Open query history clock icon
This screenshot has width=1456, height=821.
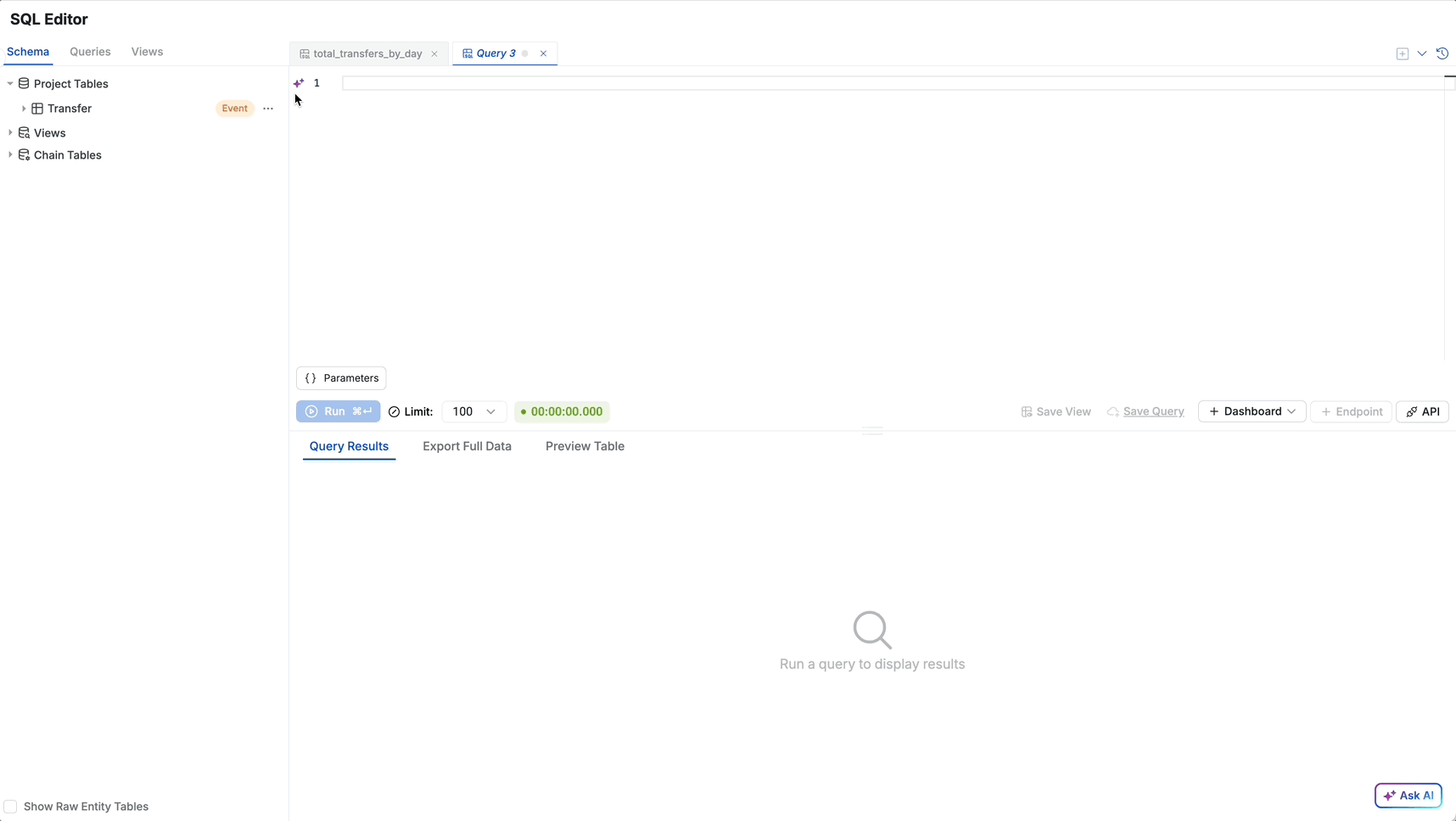pos(1442,53)
